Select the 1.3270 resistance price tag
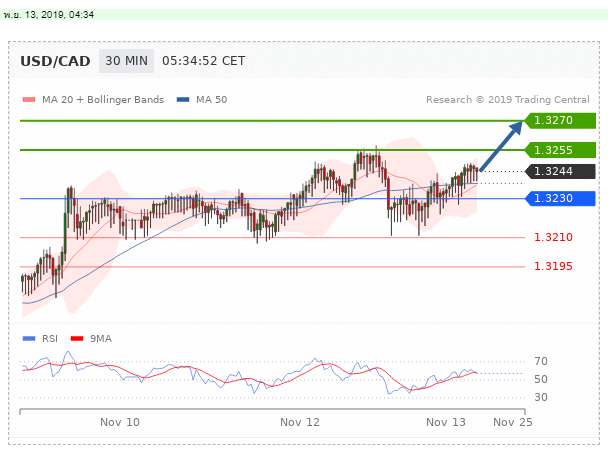 click(560, 121)
